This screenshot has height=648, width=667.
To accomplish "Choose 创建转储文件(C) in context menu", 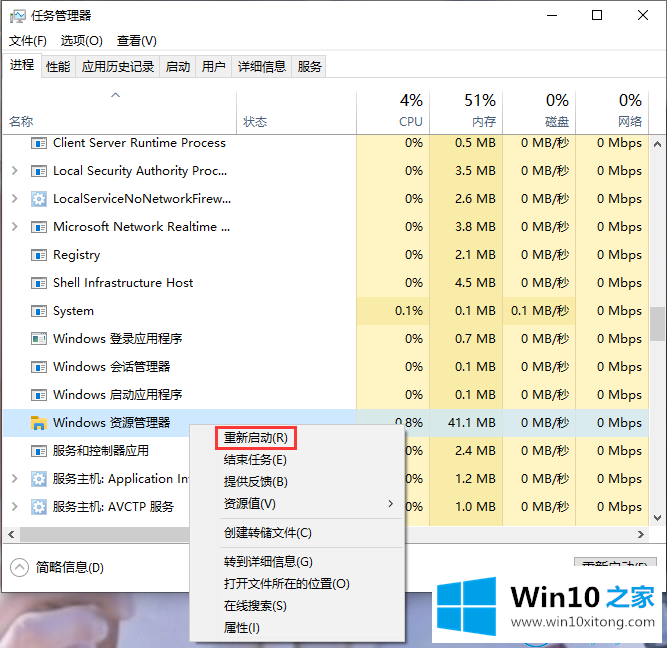I will [268, 533].
